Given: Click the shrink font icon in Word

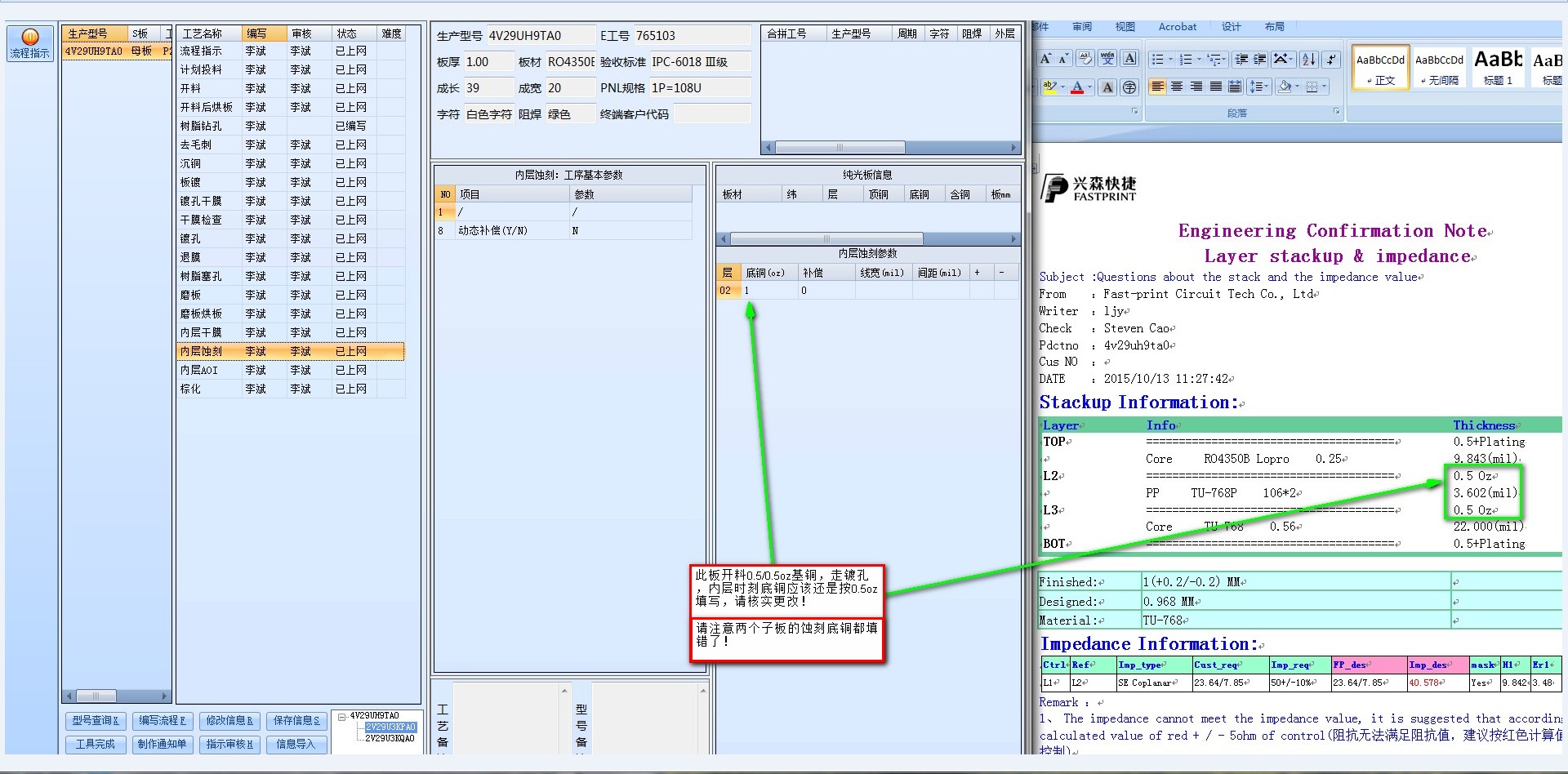Looking at the screenshot, I should 1062,59.
